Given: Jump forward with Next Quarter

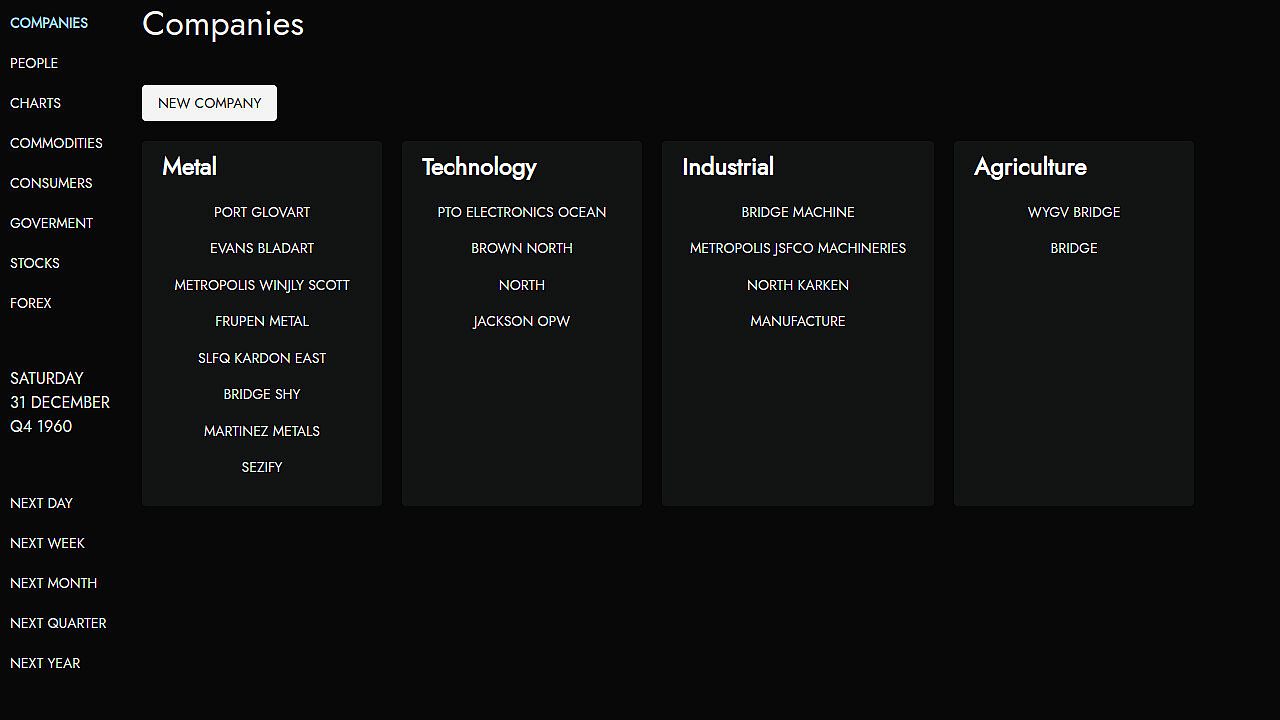Looking at the screenshot, I should tap(58, 623).
